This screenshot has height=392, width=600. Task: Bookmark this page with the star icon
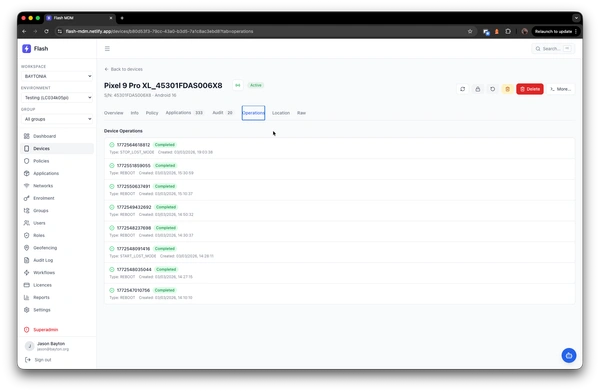tap(470, 31)
